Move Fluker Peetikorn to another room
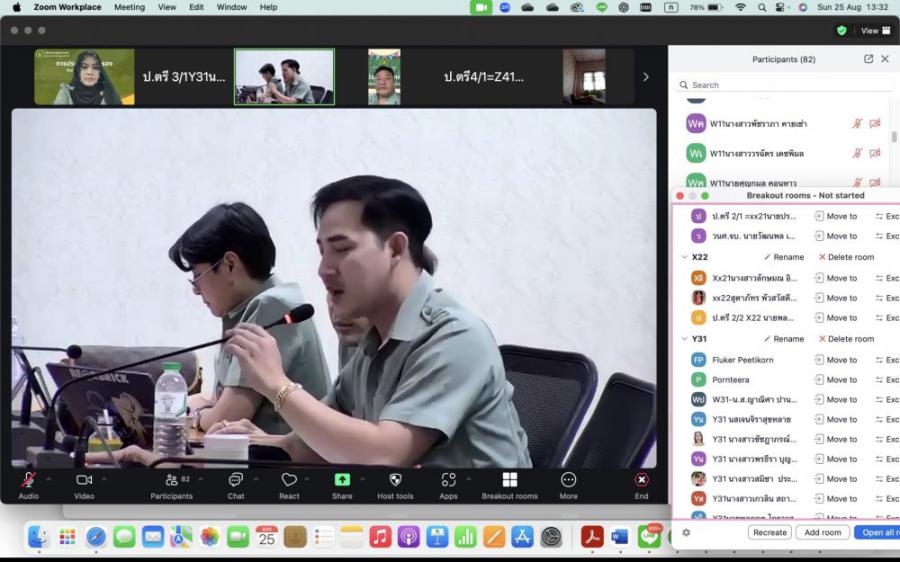 coord(836,360)
